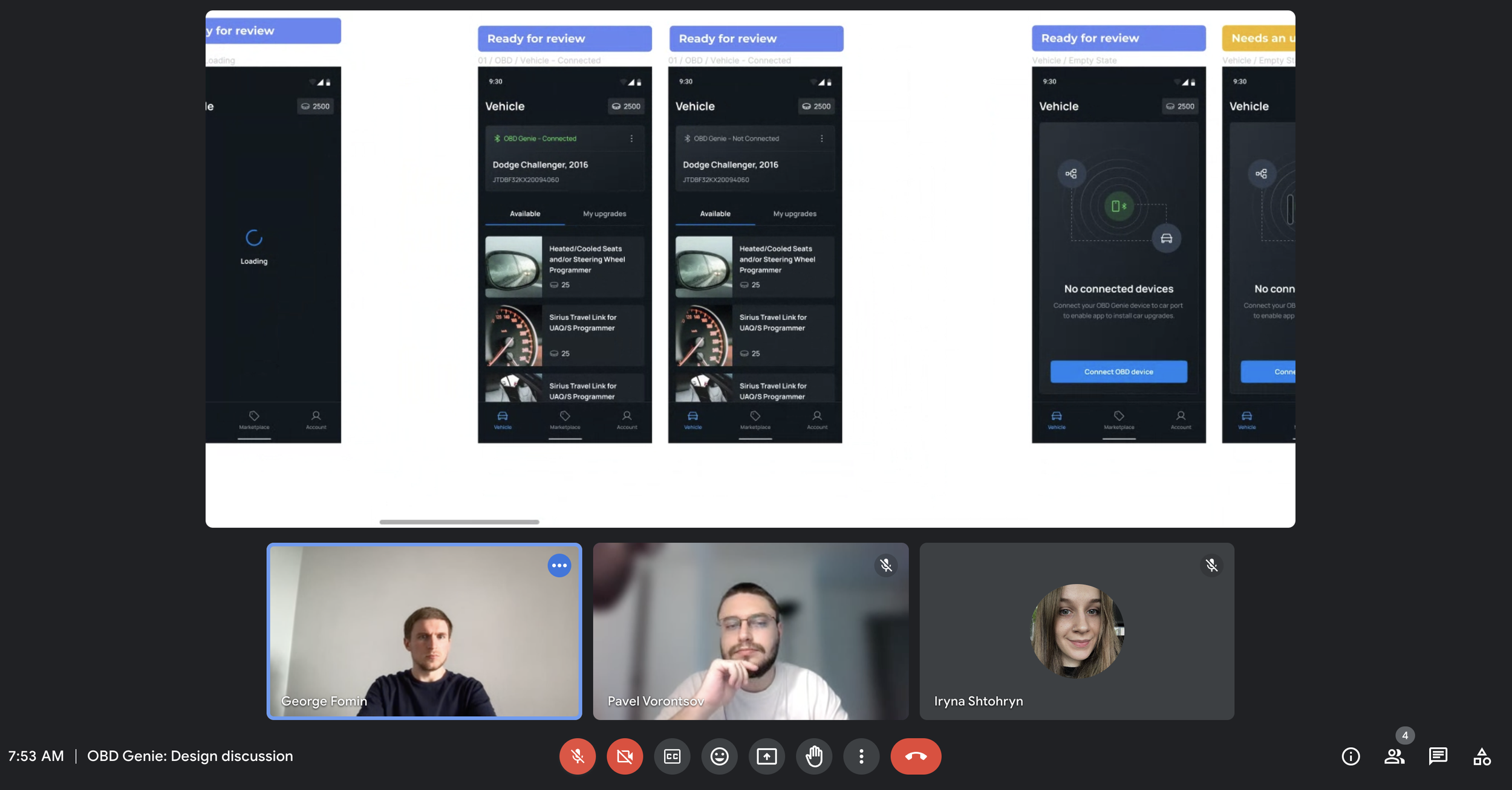Screen dimensions: 1512x790
Task: Click the 4 participants count badge
Action: point(1405,736)
